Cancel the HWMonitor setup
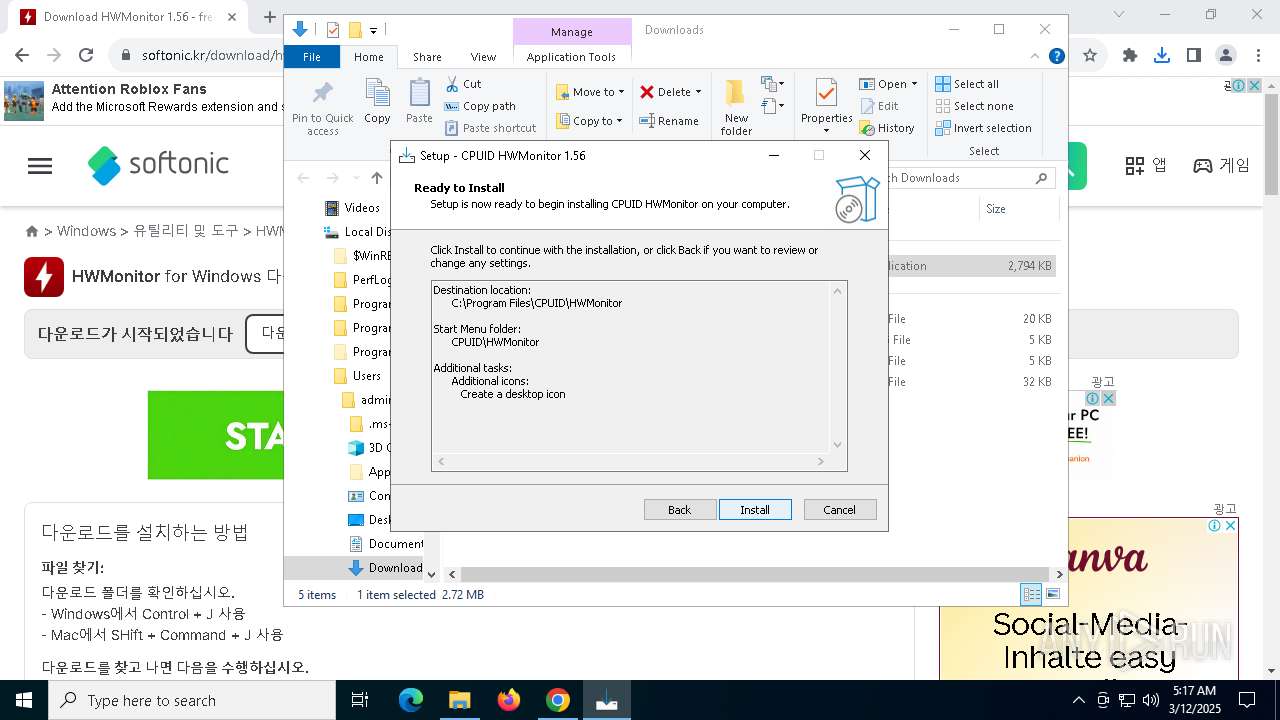 (x=840, y=510)
